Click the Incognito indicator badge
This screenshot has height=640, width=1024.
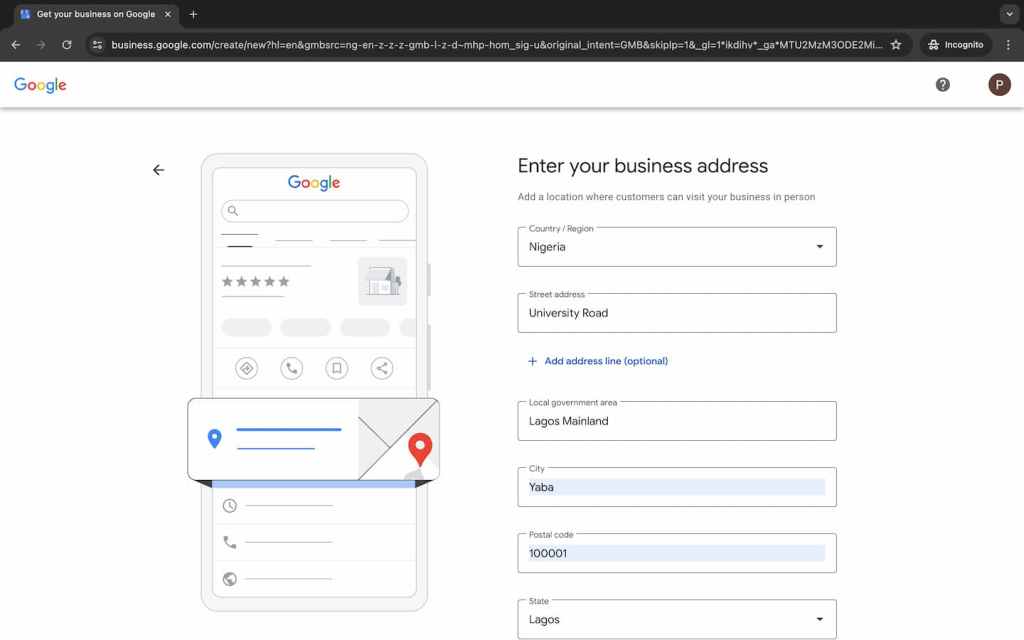click(954, 44)
